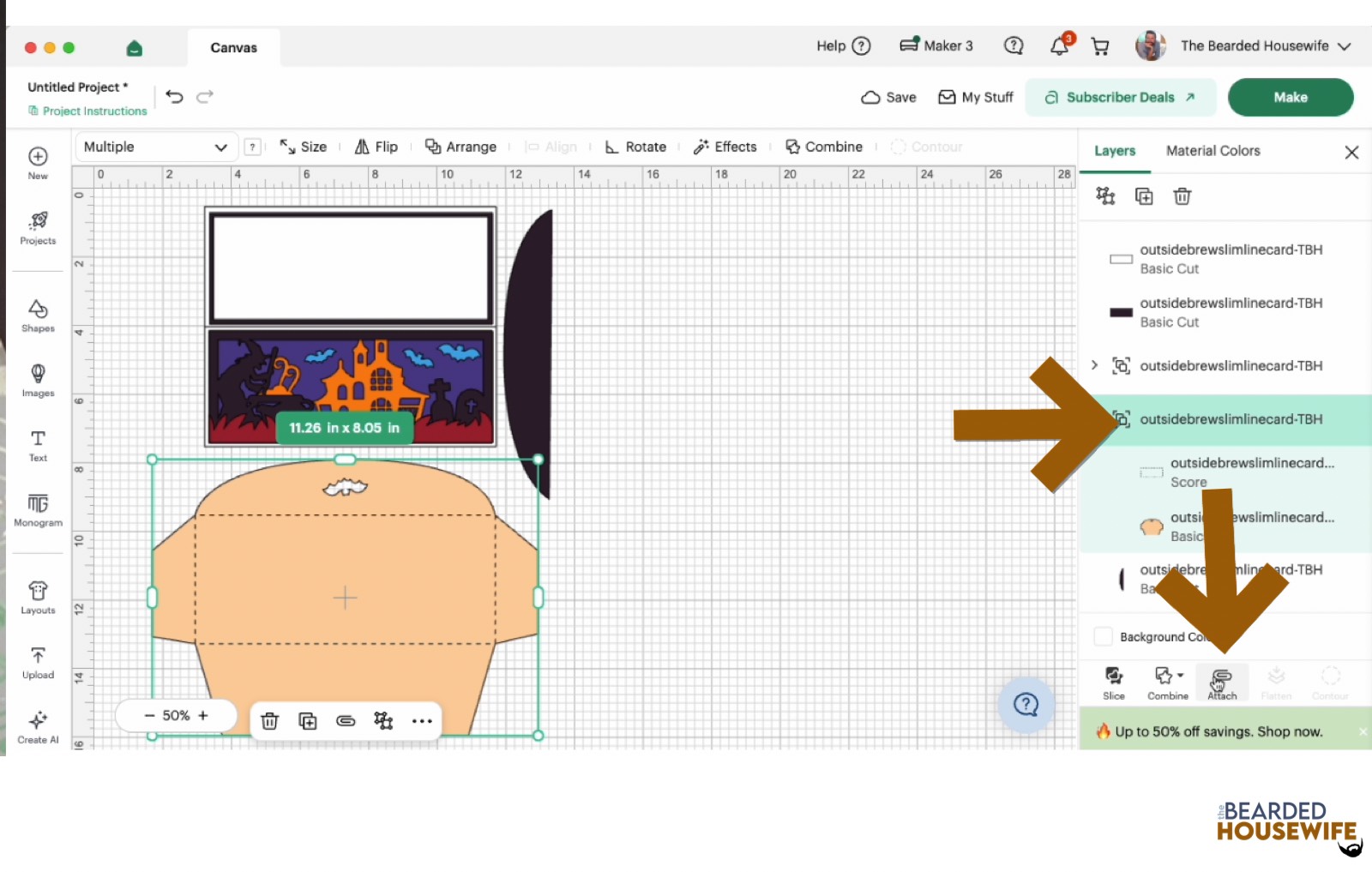Open Subscriber Deals
This screenshot has height=872, width=1372.
tap(1121, 97)
